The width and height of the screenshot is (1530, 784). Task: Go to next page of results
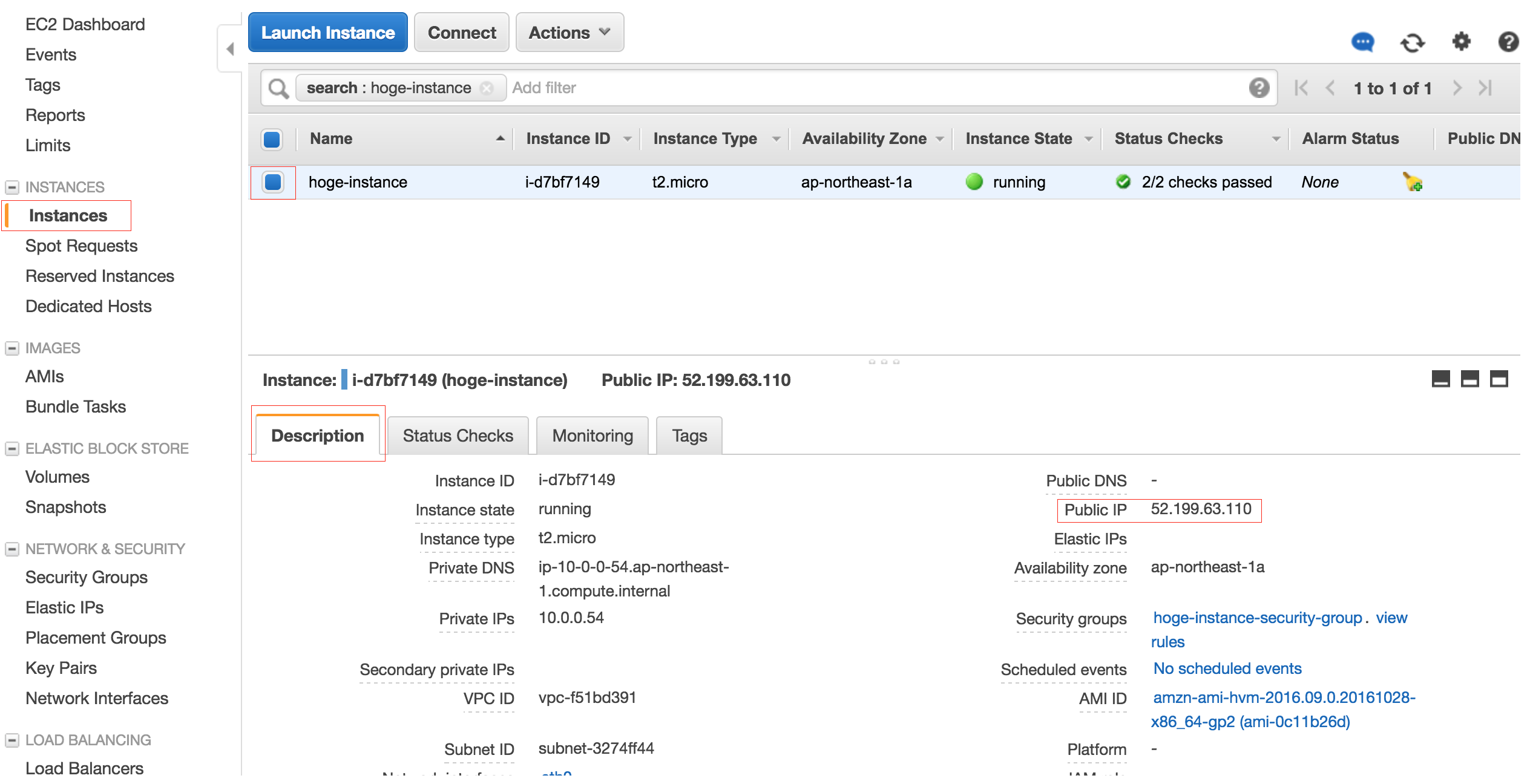(x=1457, y=88)
